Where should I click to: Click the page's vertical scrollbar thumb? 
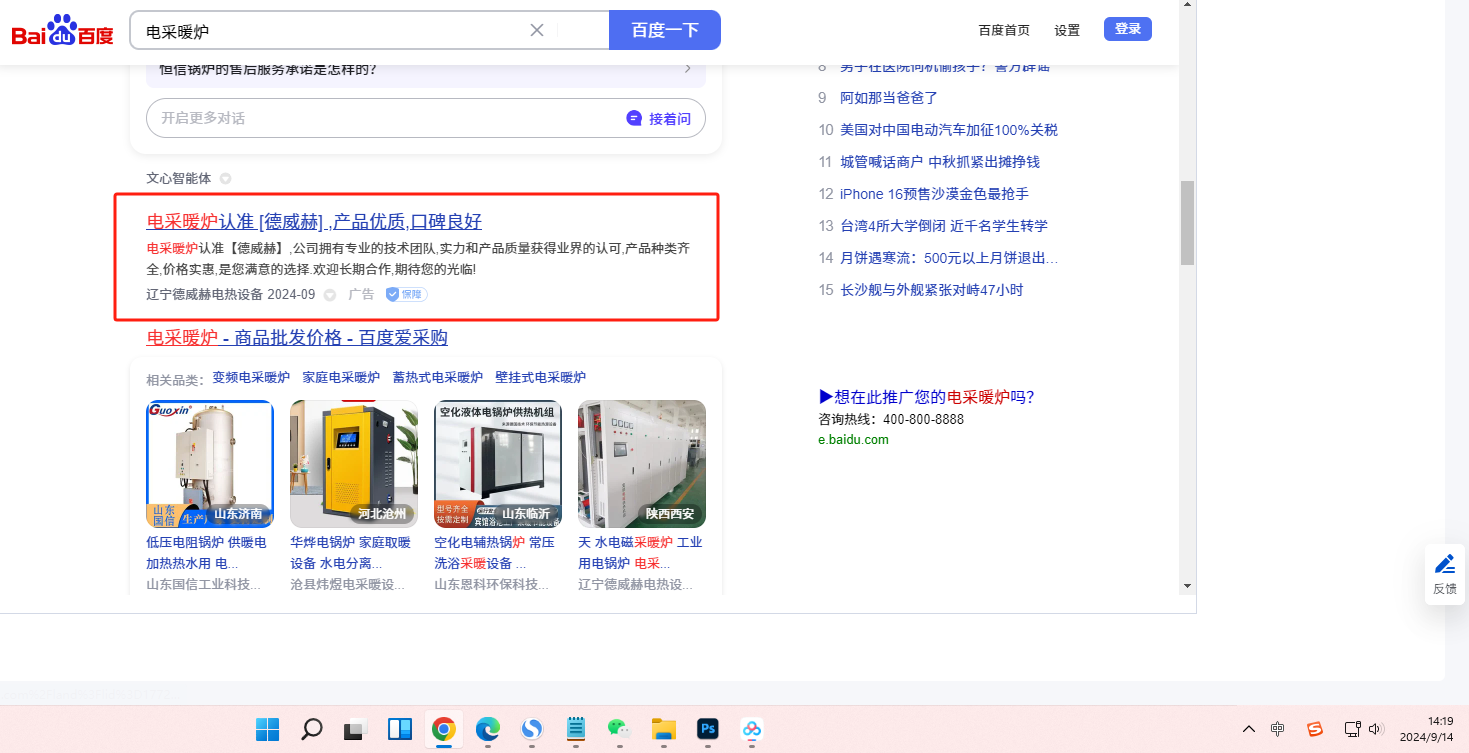(1187, 222)
